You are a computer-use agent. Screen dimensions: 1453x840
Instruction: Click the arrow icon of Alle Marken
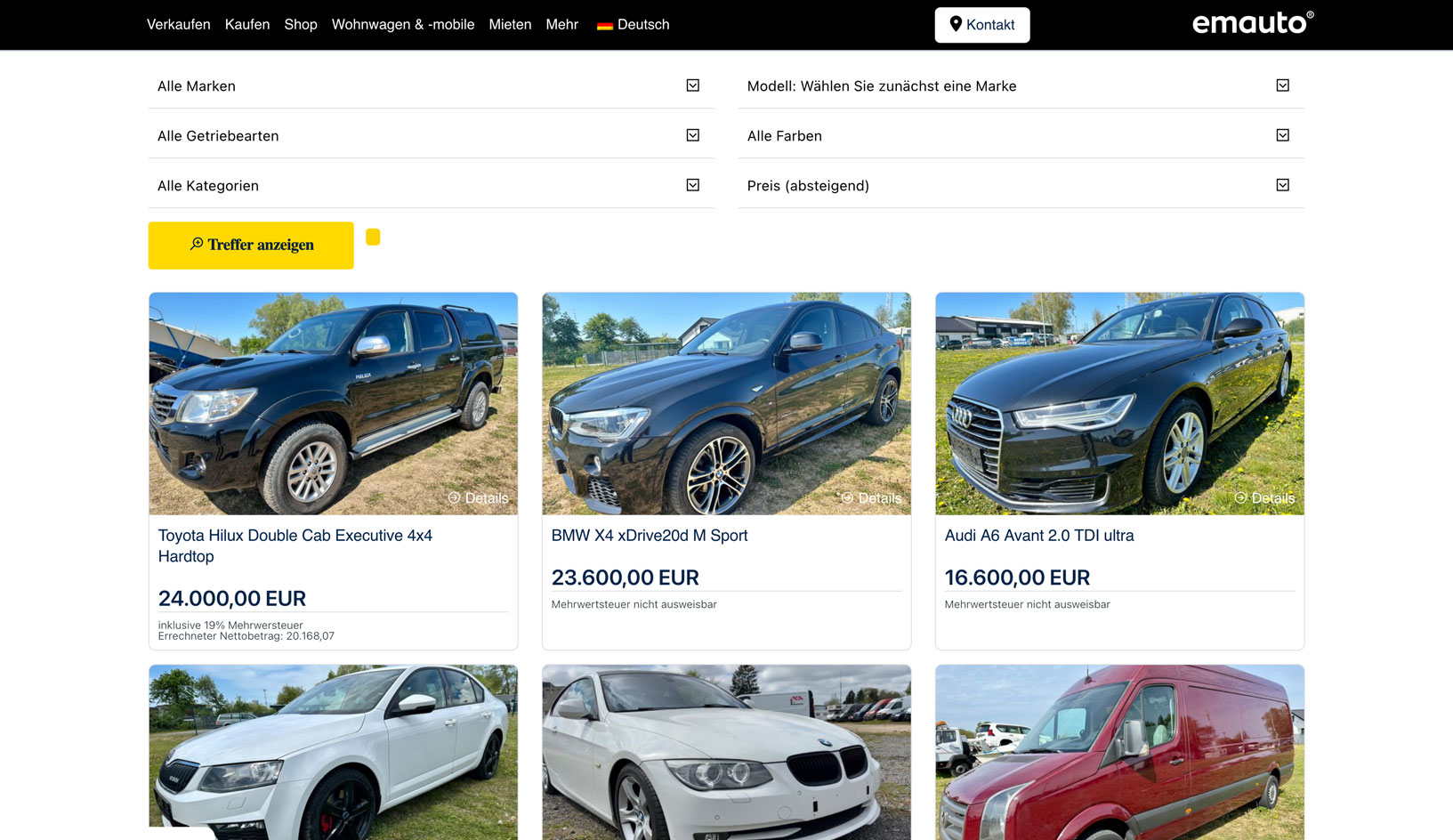point(693,85)
